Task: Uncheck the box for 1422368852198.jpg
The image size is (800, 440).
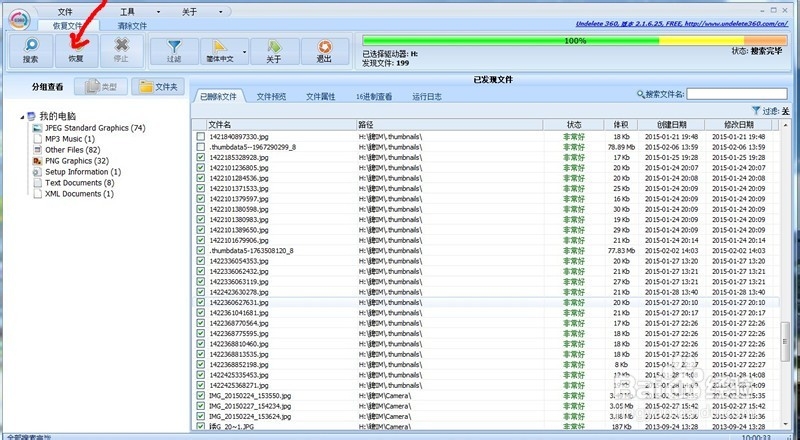Action: [201, 364]
